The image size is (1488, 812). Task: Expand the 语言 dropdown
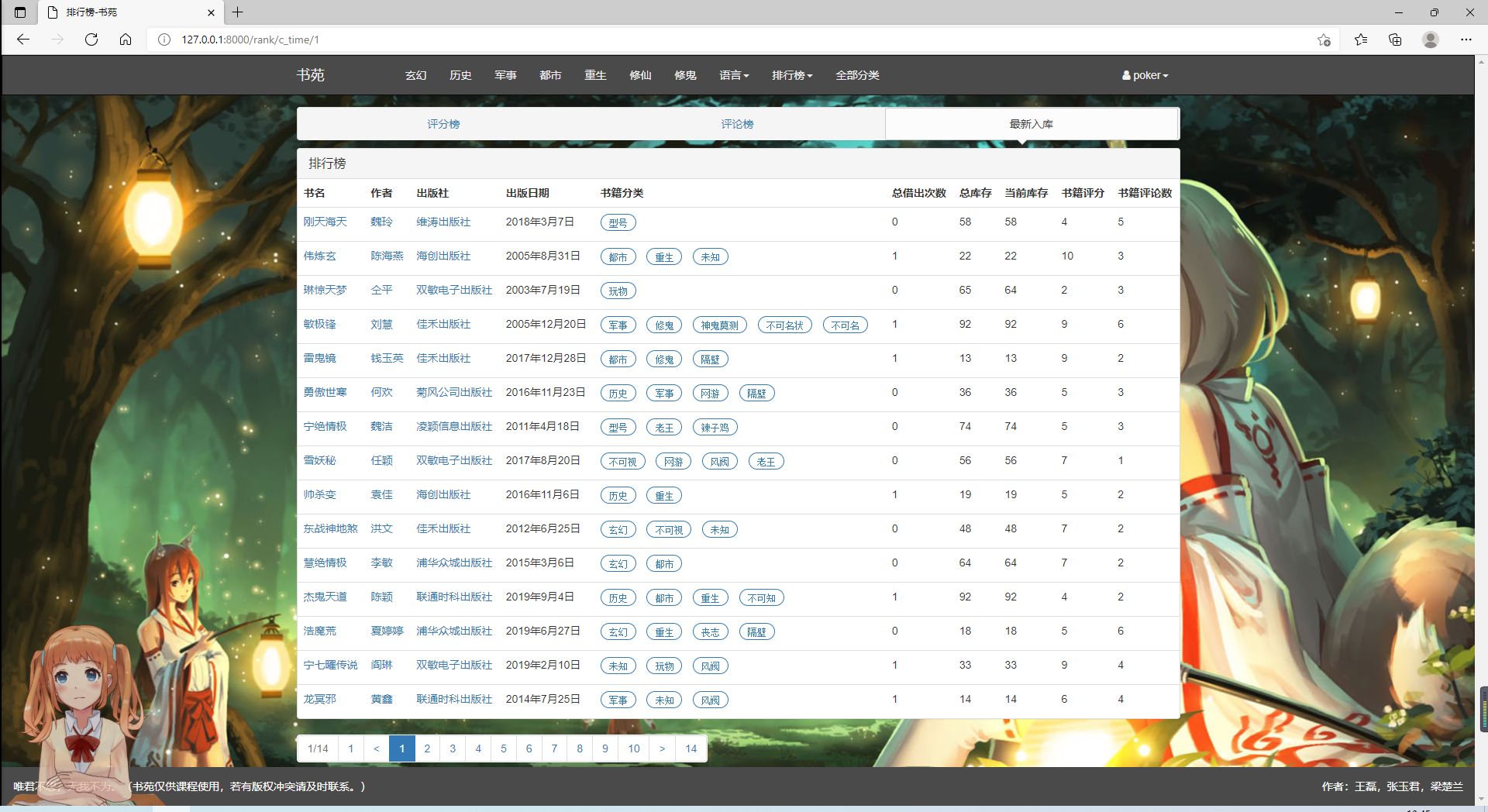tap(734, 75)
